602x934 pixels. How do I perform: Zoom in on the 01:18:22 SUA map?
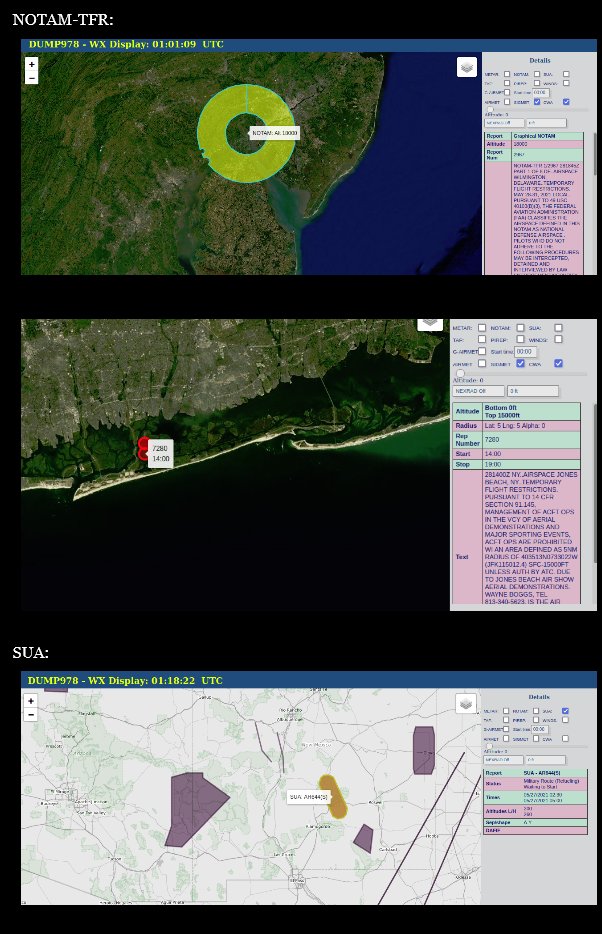tap(31, 700)
